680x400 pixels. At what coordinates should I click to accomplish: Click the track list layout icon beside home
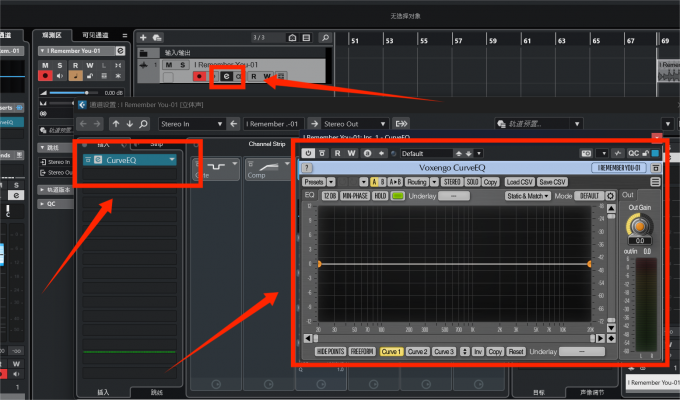pos(306,38)
